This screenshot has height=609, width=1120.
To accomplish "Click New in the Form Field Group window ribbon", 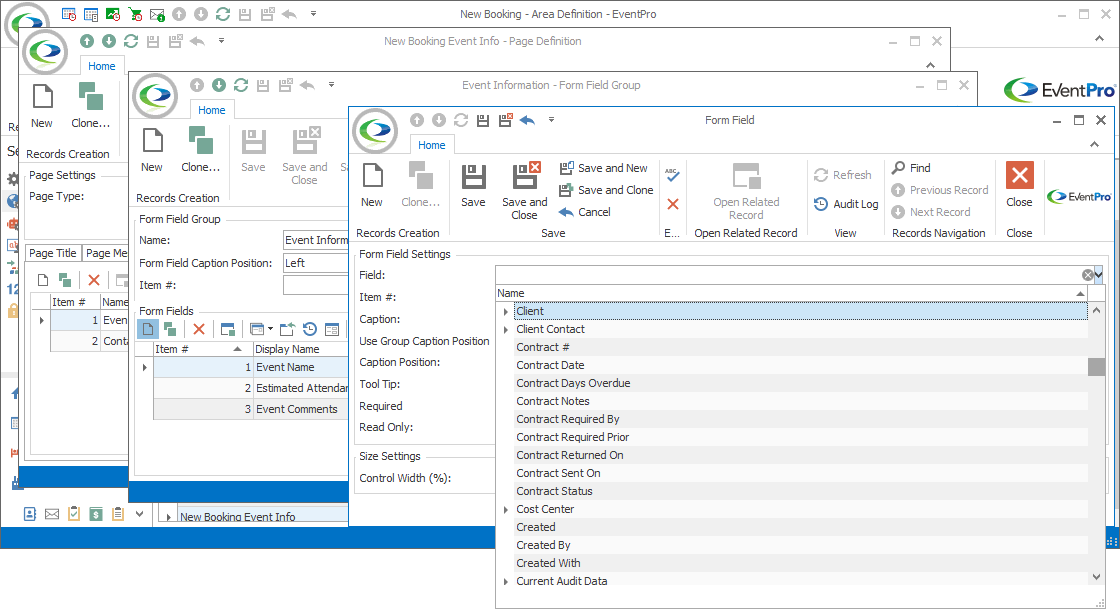I will pyautogui.click(x=151, y=151).
